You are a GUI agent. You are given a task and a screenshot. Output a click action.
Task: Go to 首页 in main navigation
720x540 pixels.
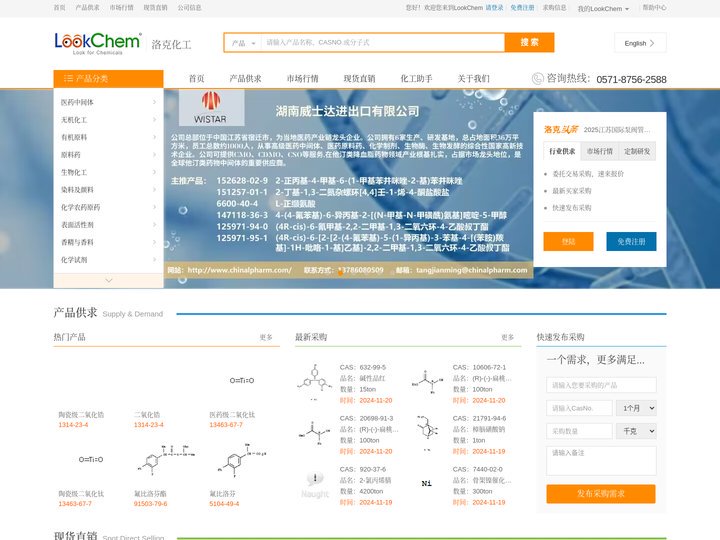[x=197, y=79]
